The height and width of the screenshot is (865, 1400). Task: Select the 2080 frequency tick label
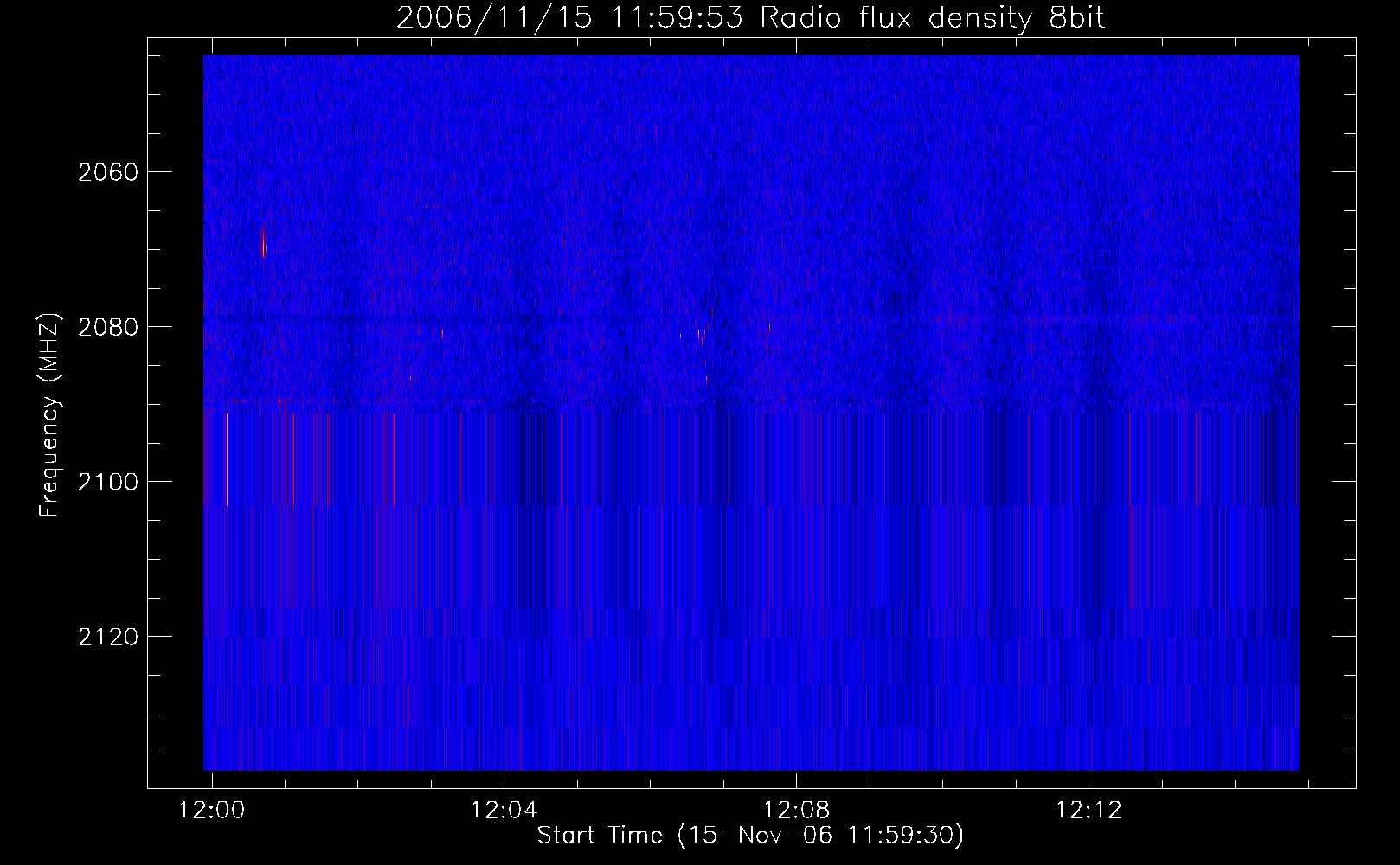click(108, 327)
